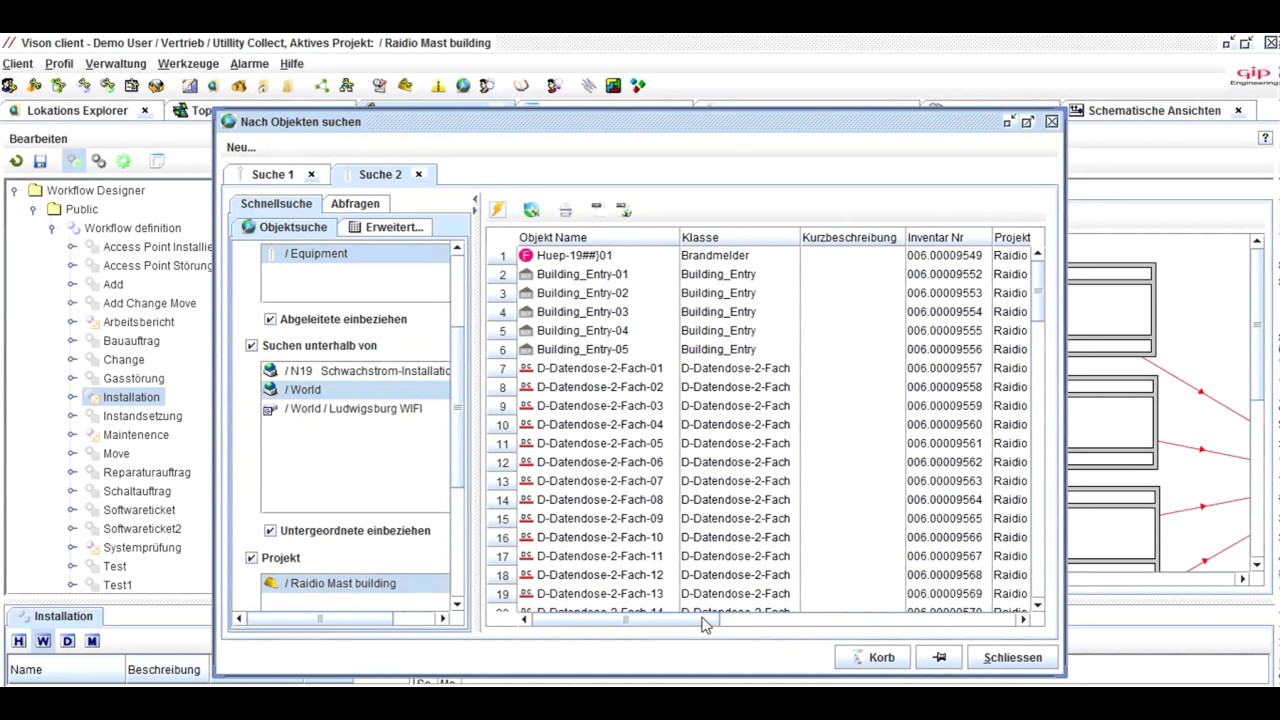
Task: Collapse the Workflow Designer tree node
Action: tap(14, 190)
